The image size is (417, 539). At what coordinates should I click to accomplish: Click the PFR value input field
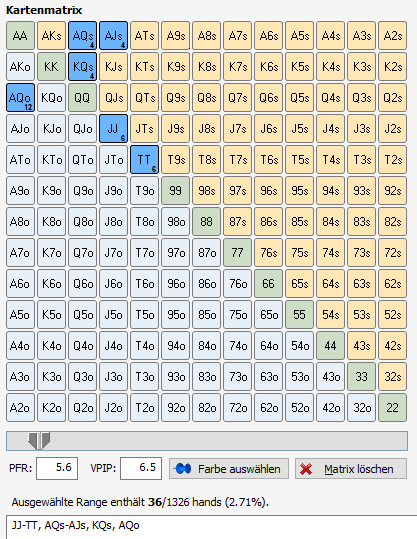(x=57, y=468)
